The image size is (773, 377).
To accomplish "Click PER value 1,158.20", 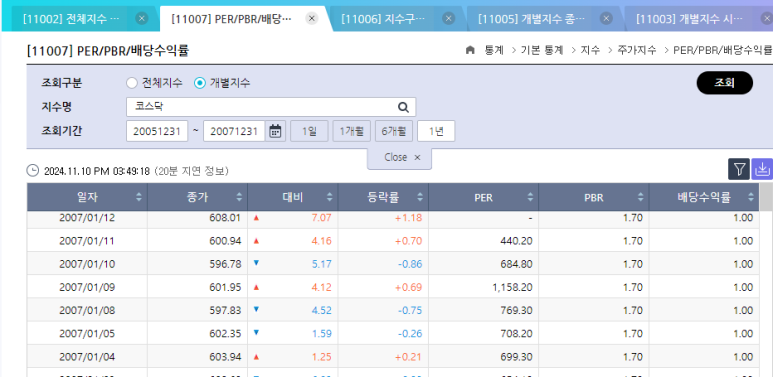I will (x=512, y=287).
